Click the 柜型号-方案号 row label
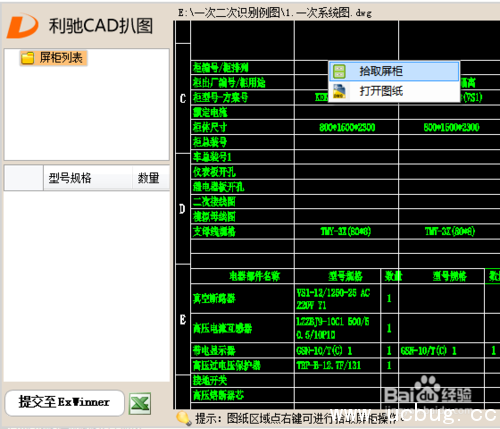Image resolution: width=500 pixels, height=429 pixels. 220,97
